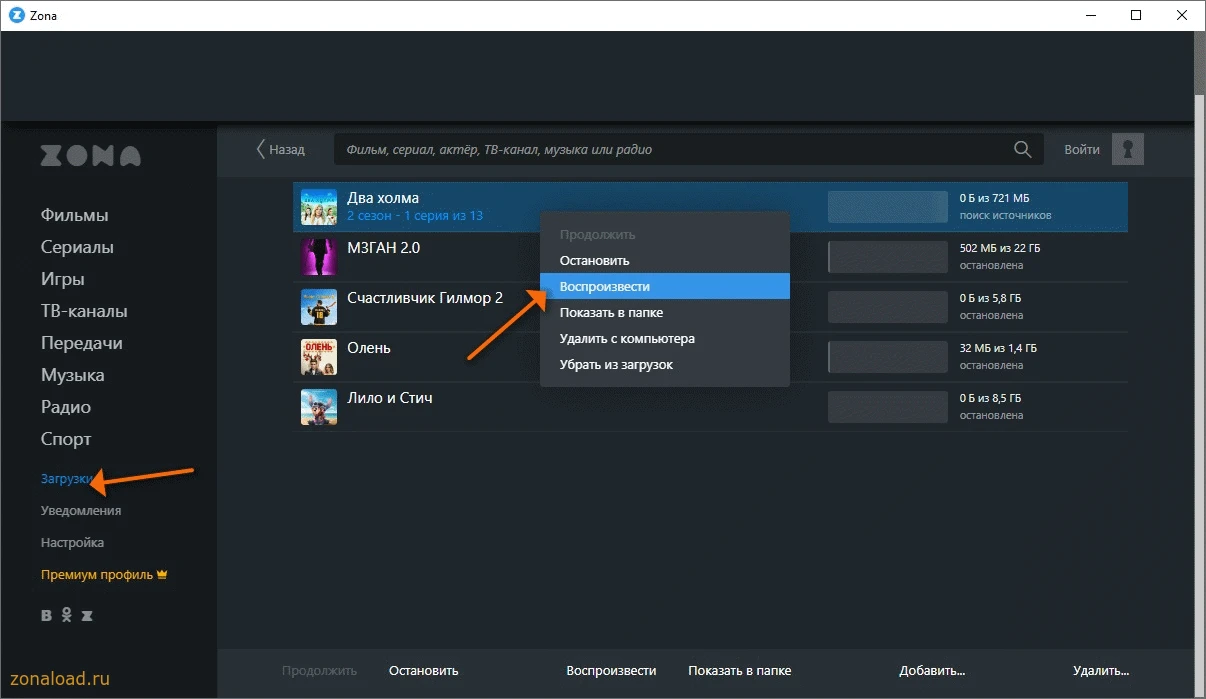This screenshot has width=1206, height=699.
Task: Click the Счастливчик Гилмор 2 progress bar
Action: click(888, 307)
